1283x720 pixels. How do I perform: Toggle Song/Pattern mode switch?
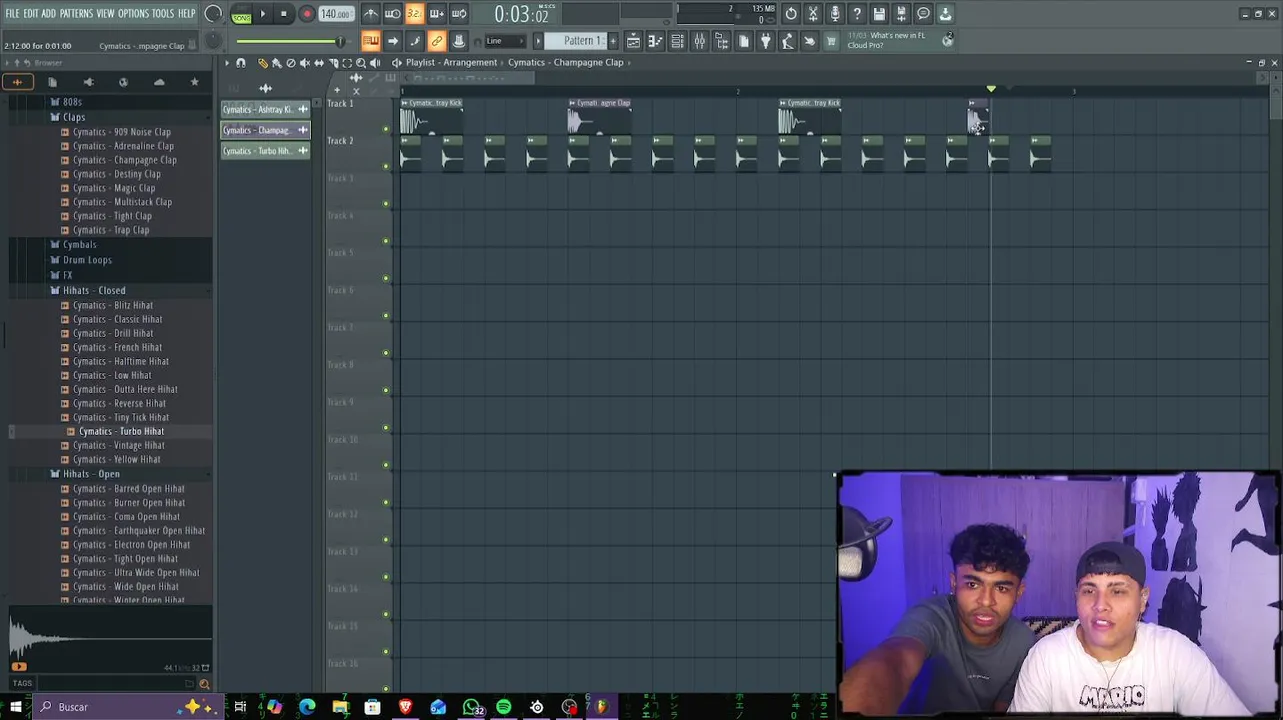[241, 14]
